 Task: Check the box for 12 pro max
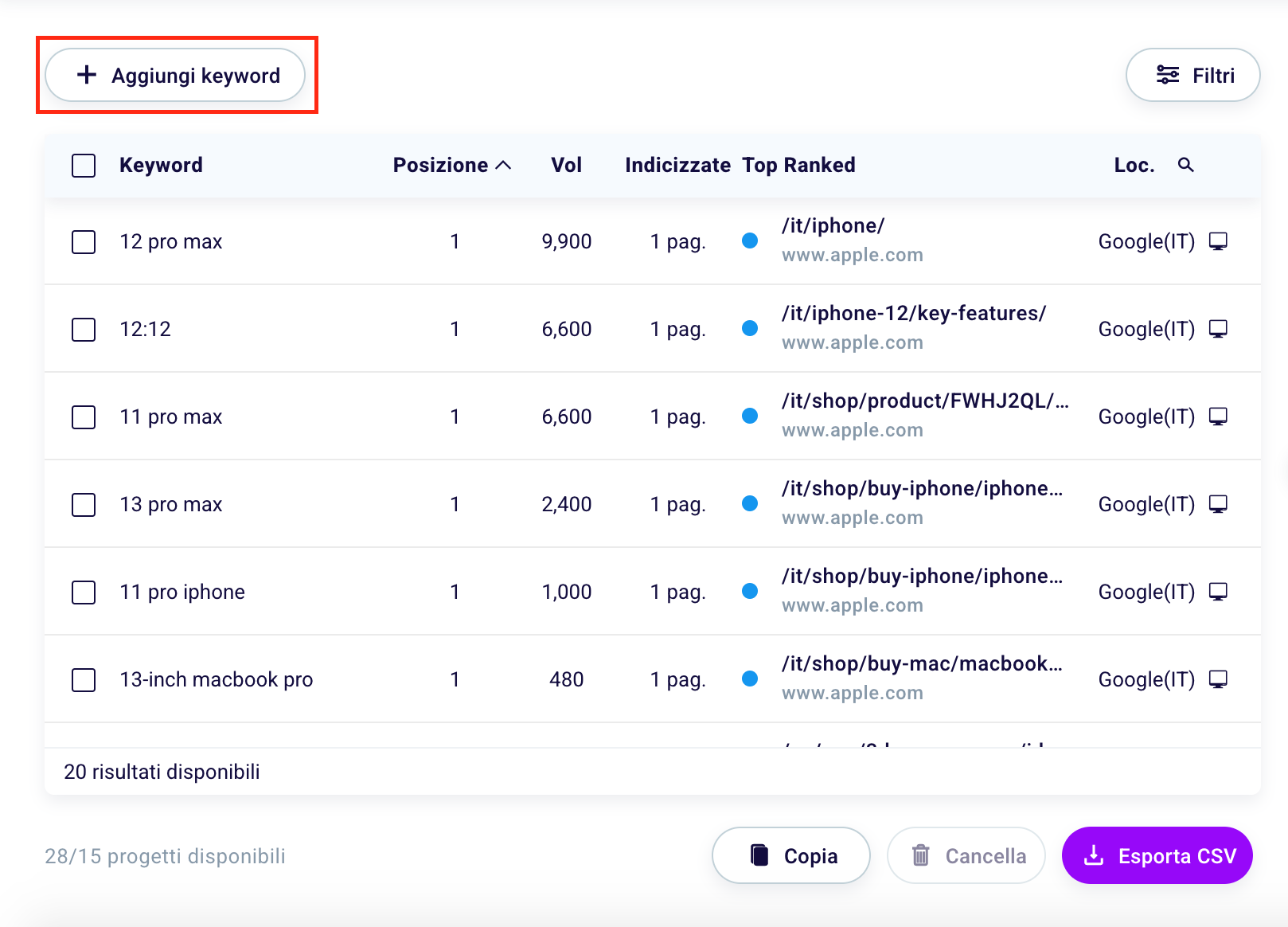click(x=84, y=241)
